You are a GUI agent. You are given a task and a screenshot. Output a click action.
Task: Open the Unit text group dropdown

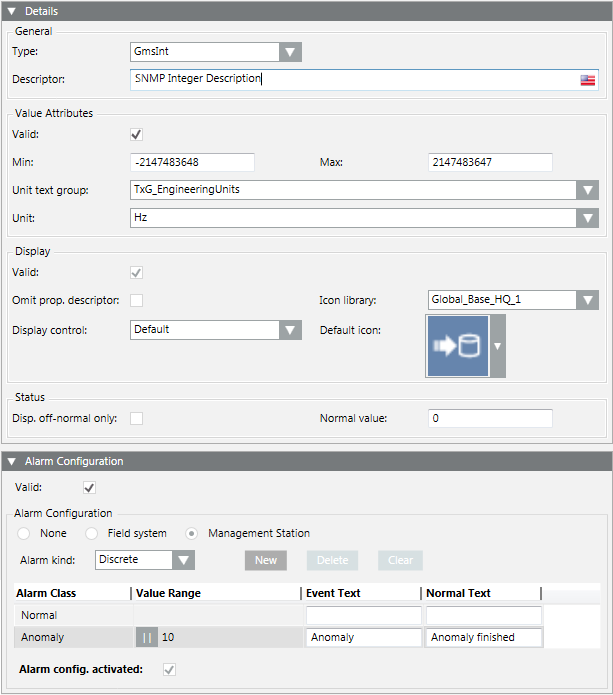587,190
